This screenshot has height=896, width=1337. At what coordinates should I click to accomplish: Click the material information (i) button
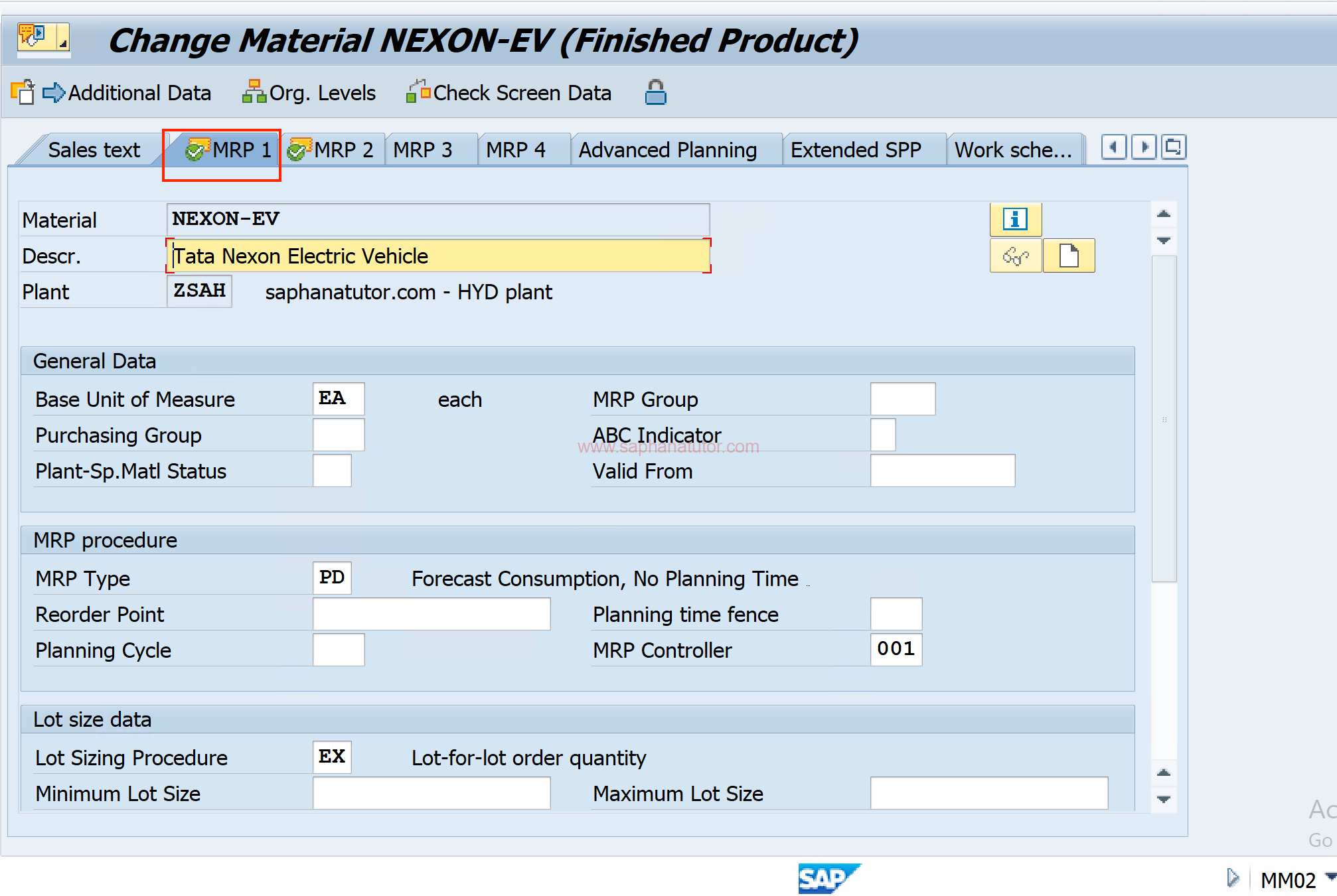click(1016, 219)
